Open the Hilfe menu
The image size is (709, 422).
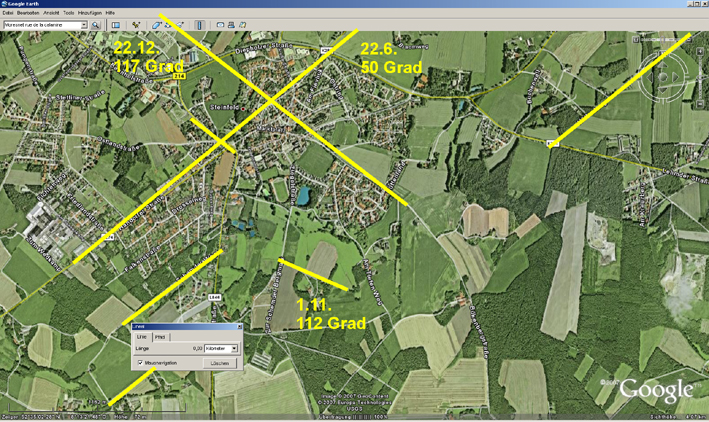point(110,13)
